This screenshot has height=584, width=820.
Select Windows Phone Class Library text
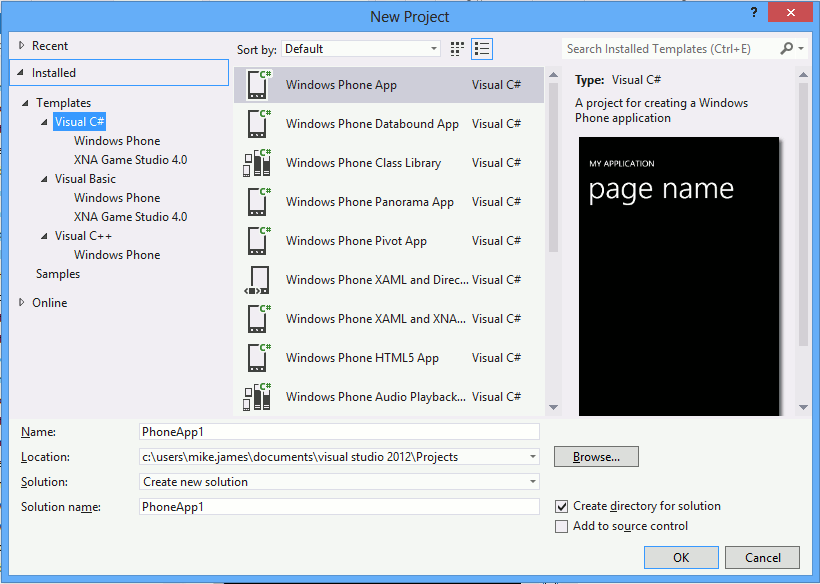tap(363, 163)
